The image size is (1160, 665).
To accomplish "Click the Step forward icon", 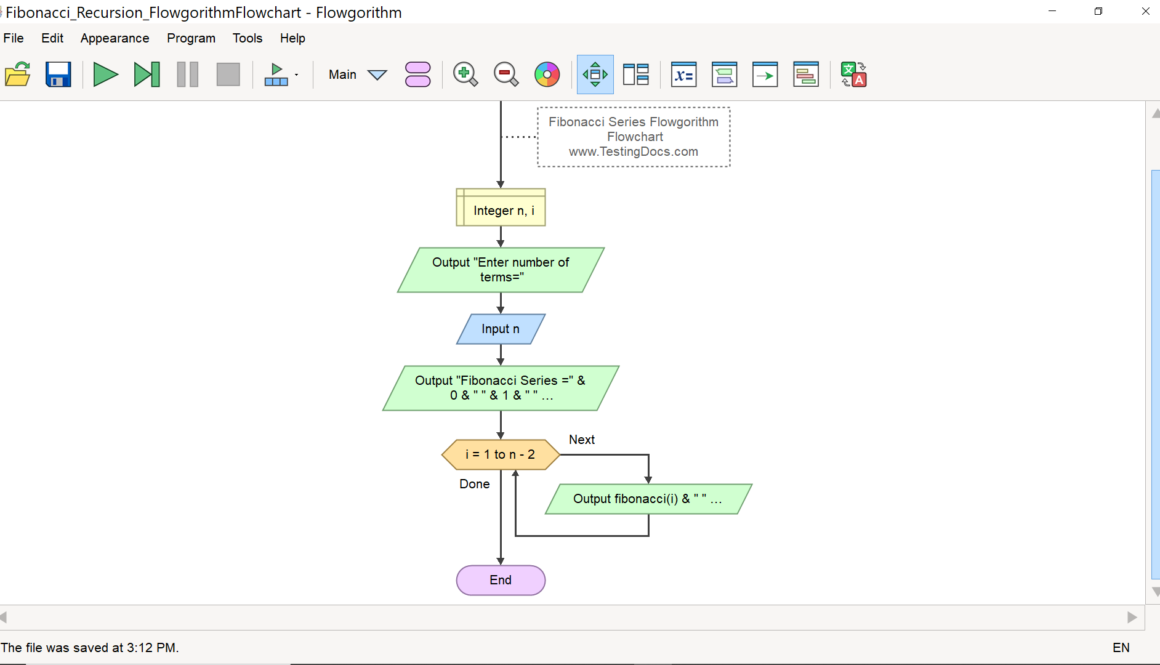I will click(x=146, y=75).
